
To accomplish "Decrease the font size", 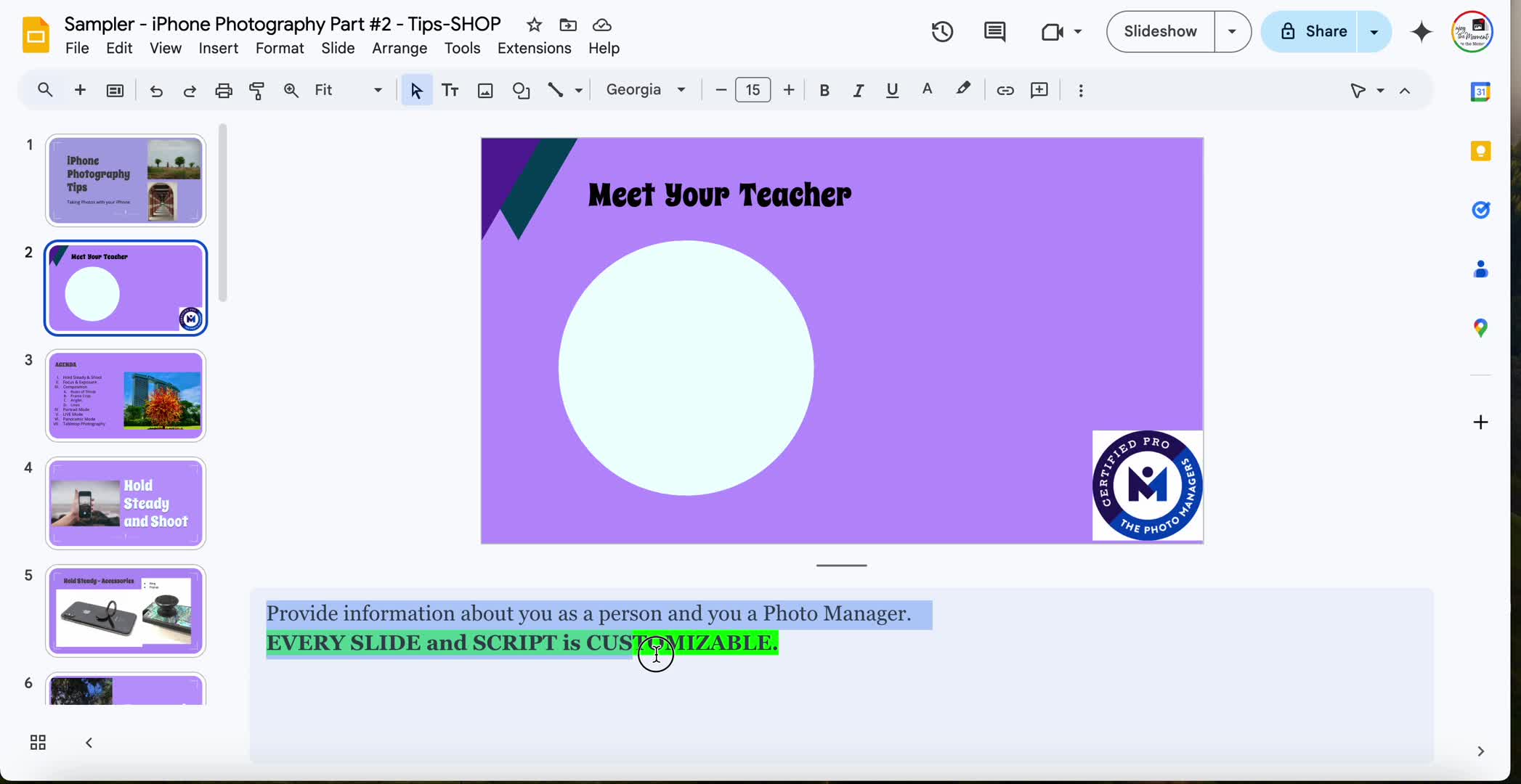I will pos(721,90).
